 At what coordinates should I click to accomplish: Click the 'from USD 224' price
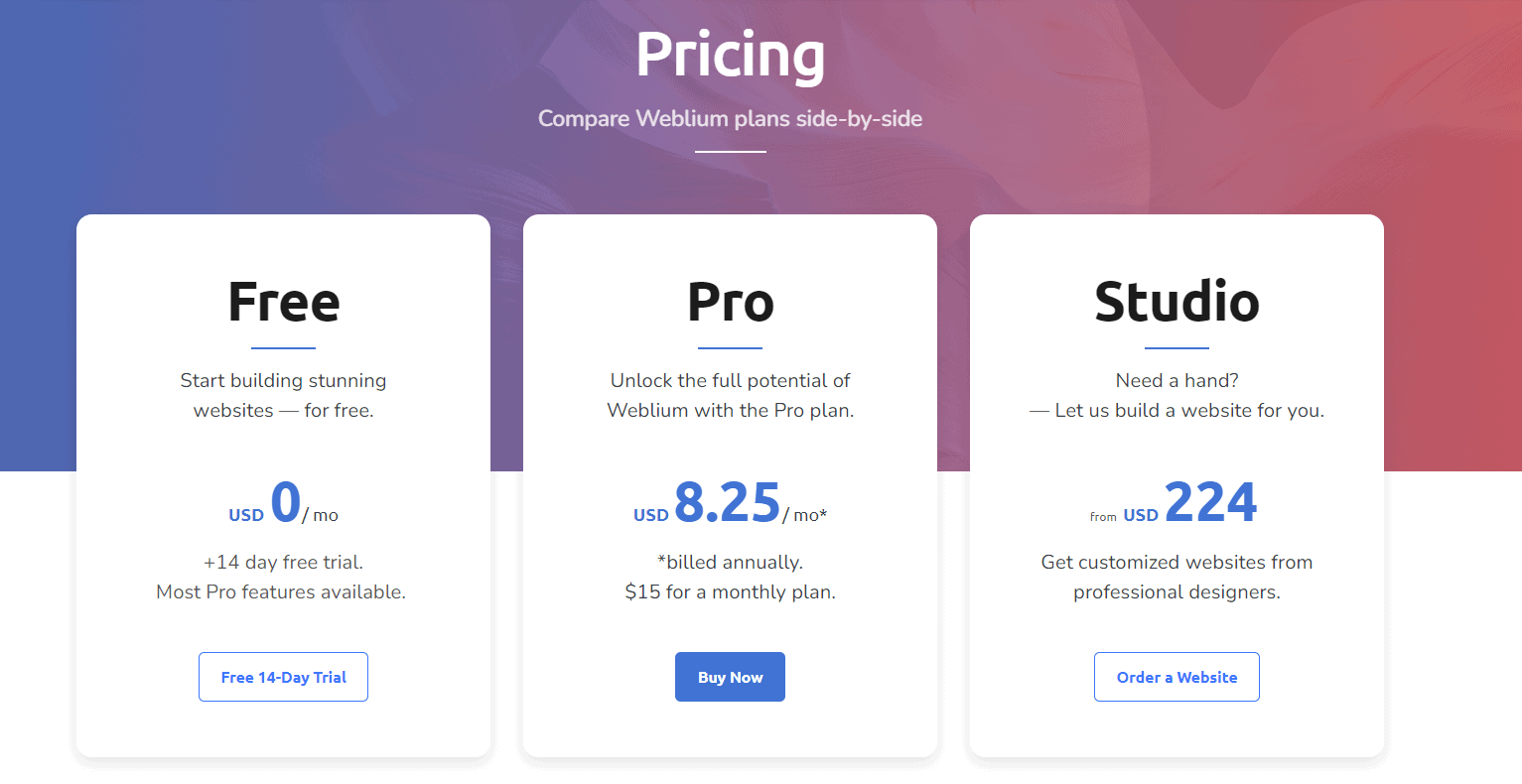tap(1174, 502)
